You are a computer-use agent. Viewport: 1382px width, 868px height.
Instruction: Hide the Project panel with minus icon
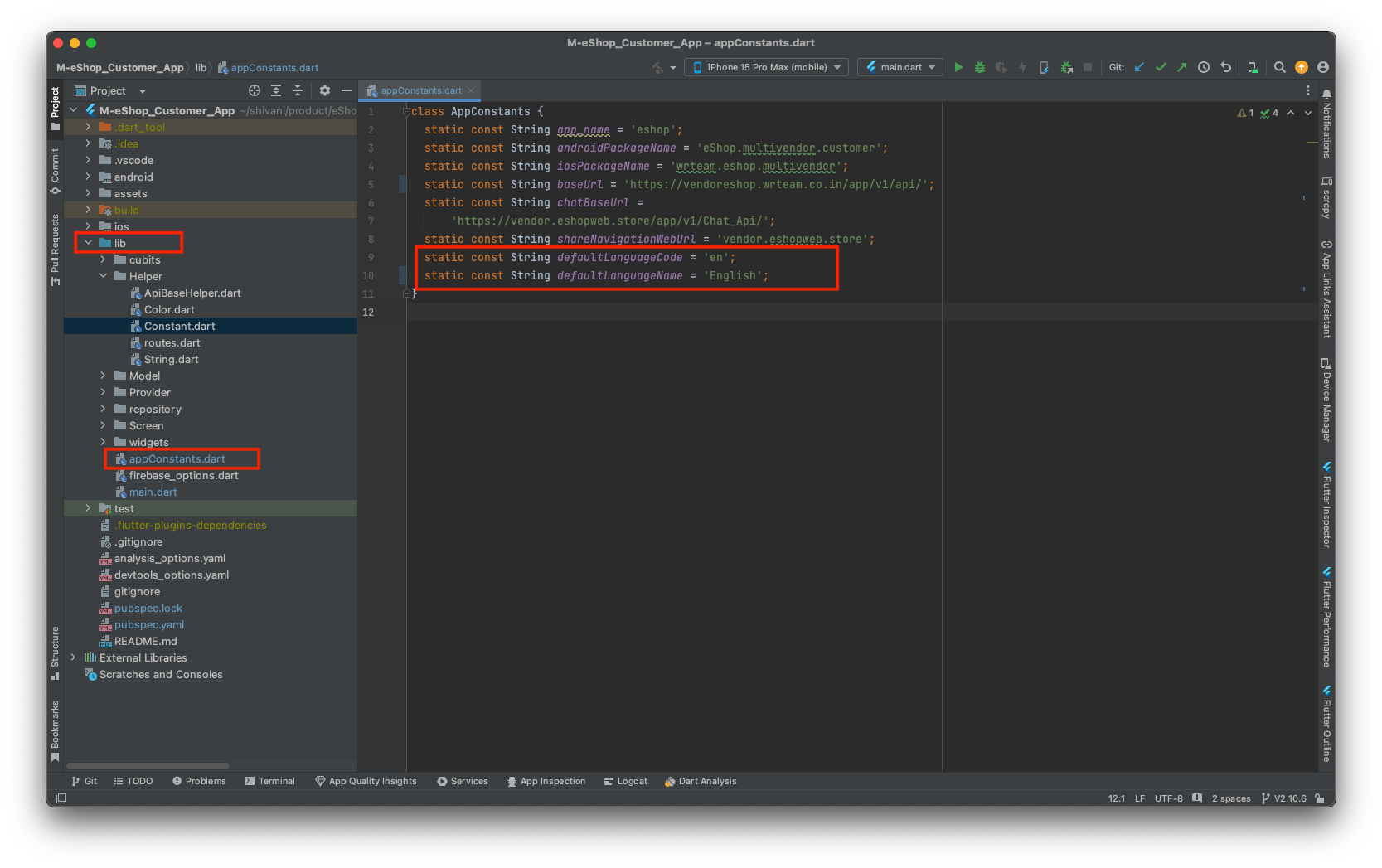347,90
